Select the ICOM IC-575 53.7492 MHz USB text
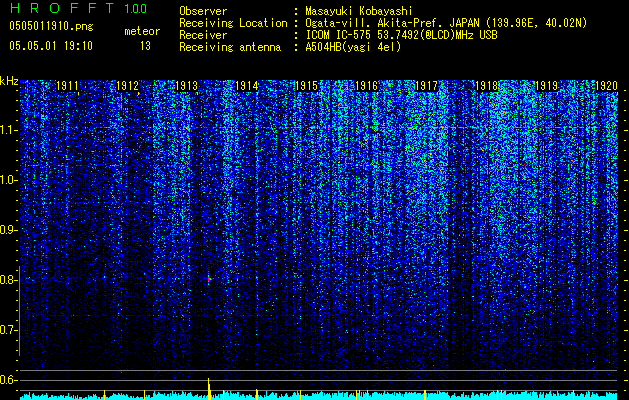The height and width of the screenshot is (400, 629). click(x=401, y=35)
